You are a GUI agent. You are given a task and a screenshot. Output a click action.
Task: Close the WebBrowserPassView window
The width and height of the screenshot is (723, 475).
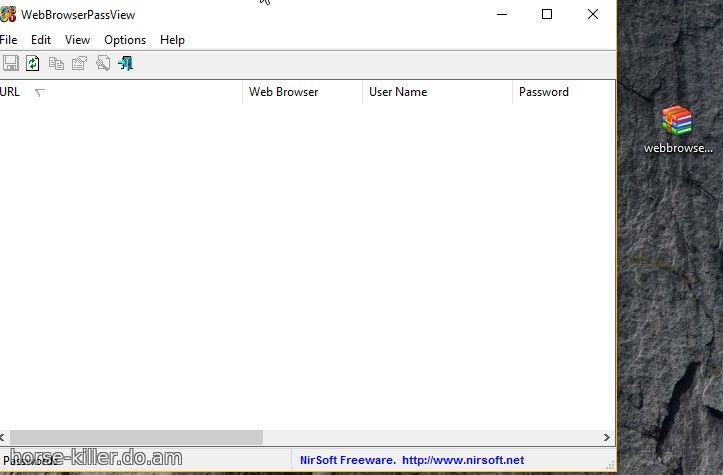(x=593, y=14)
